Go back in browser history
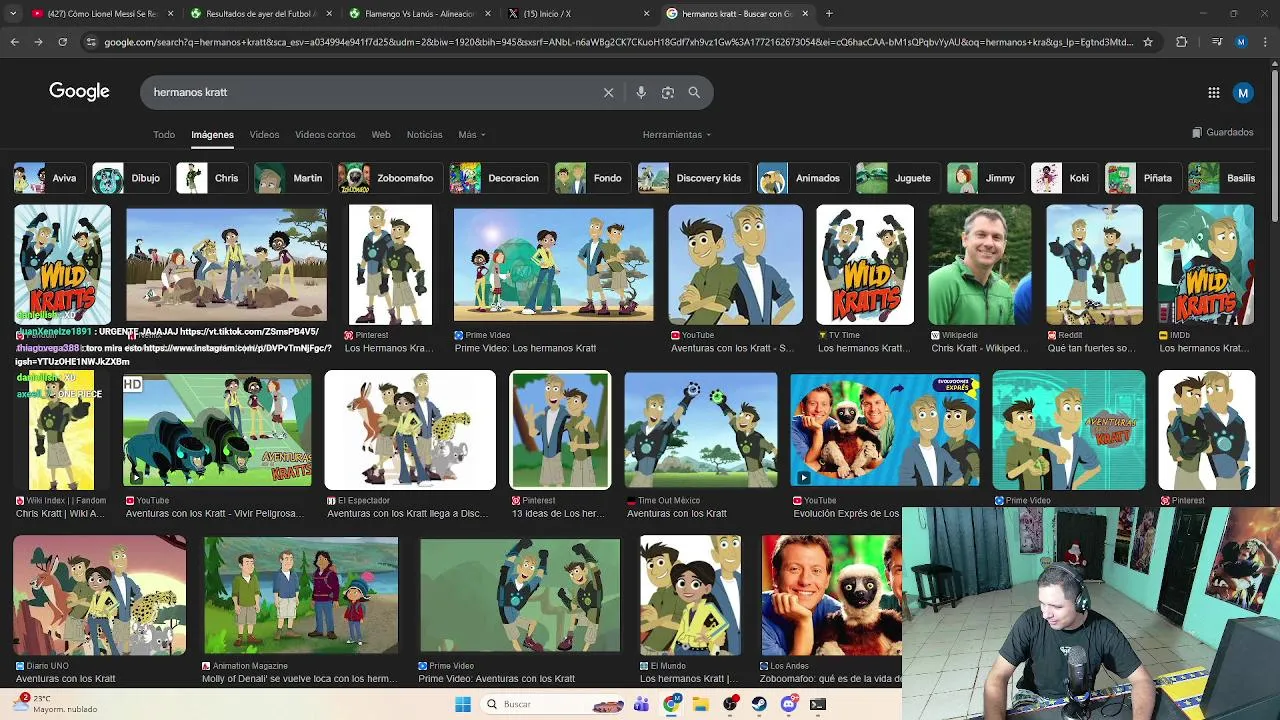Viewport: 1280px width, 720px height. click(x=14, y=42)
